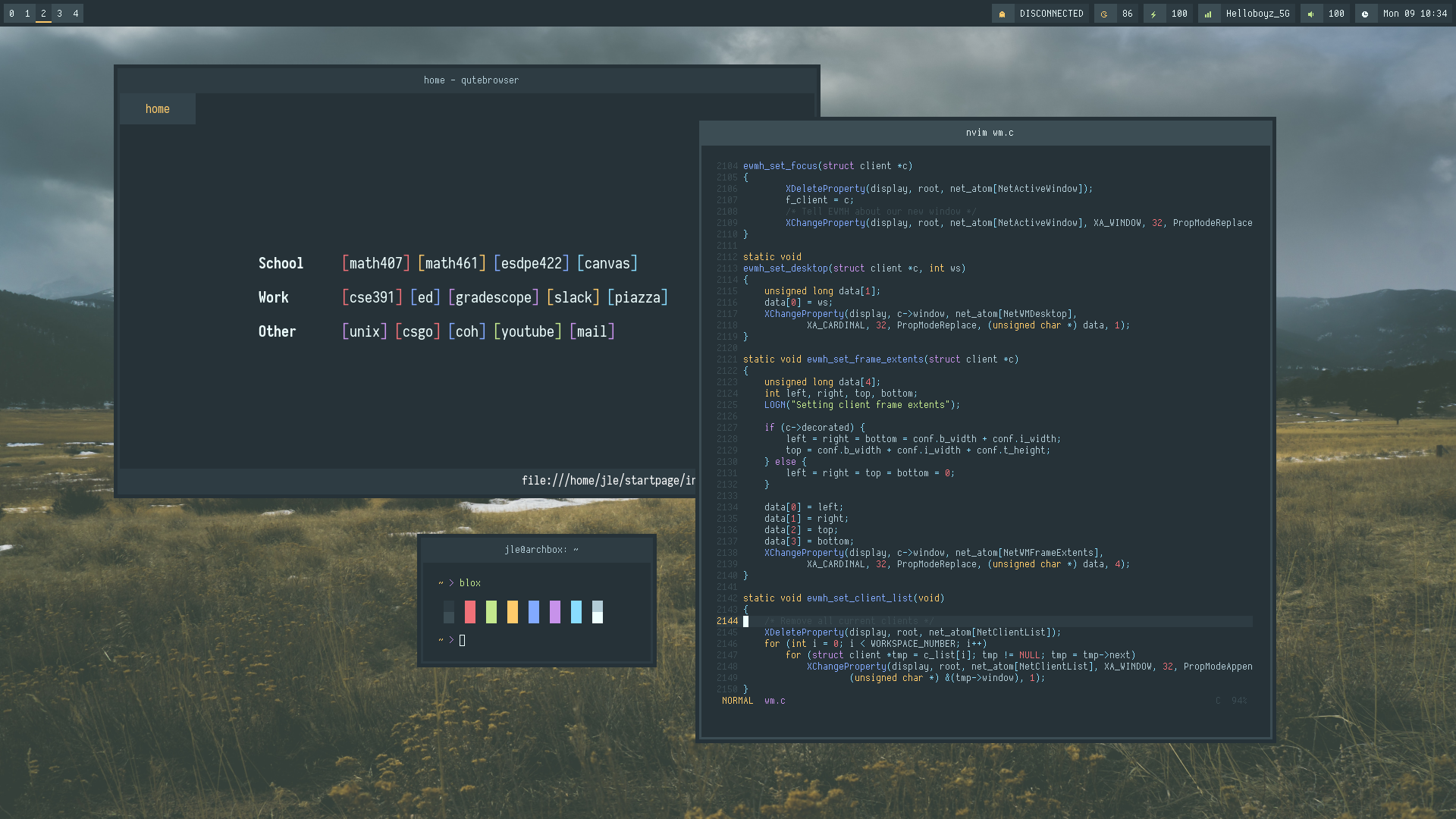Image resolution: width=1456 pixels, height=819 pixels.
Task: Switch to workspace 0
Action: coord(11,14)
